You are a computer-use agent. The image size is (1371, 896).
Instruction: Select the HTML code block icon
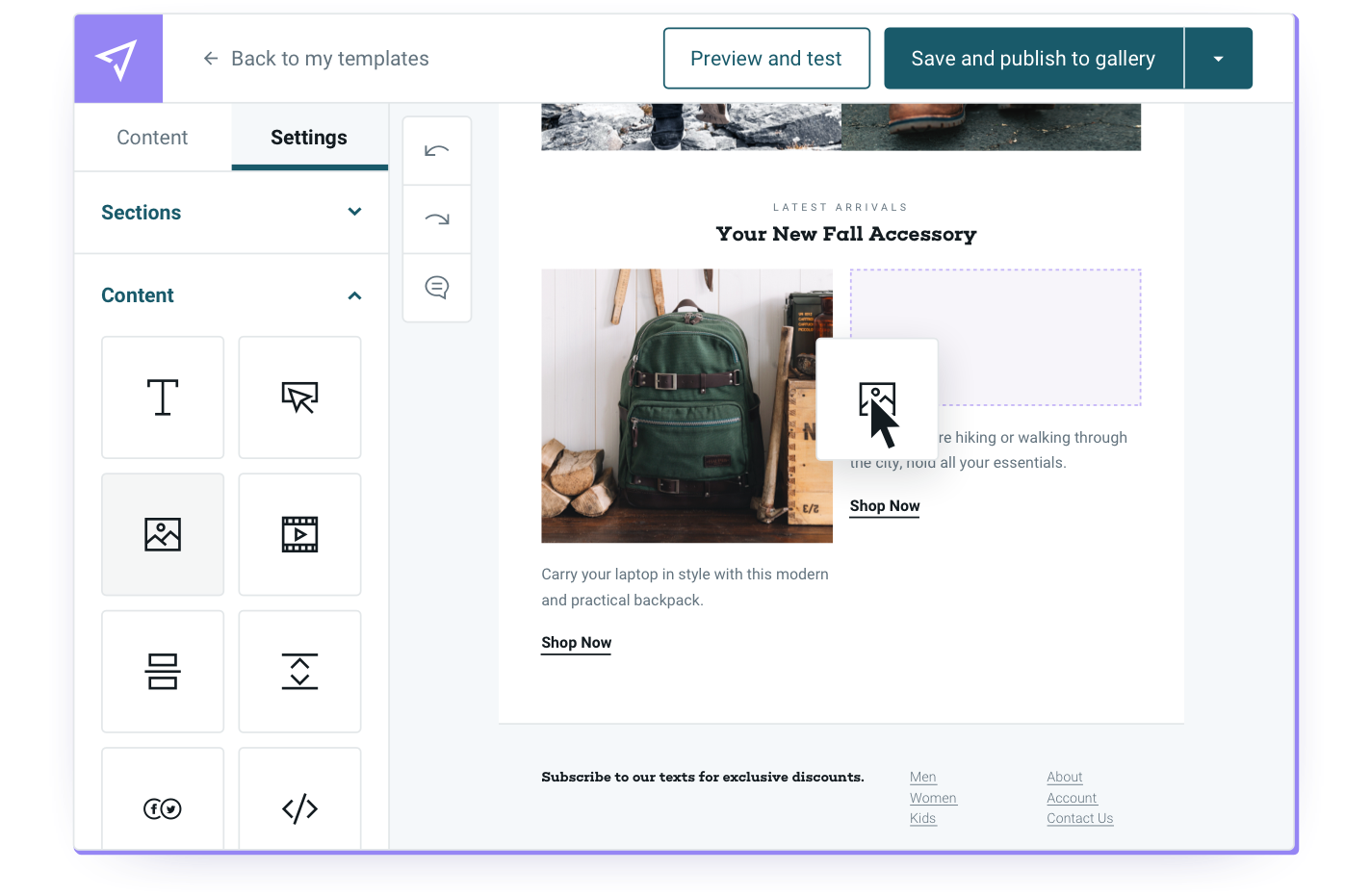(x=299, y=799)
